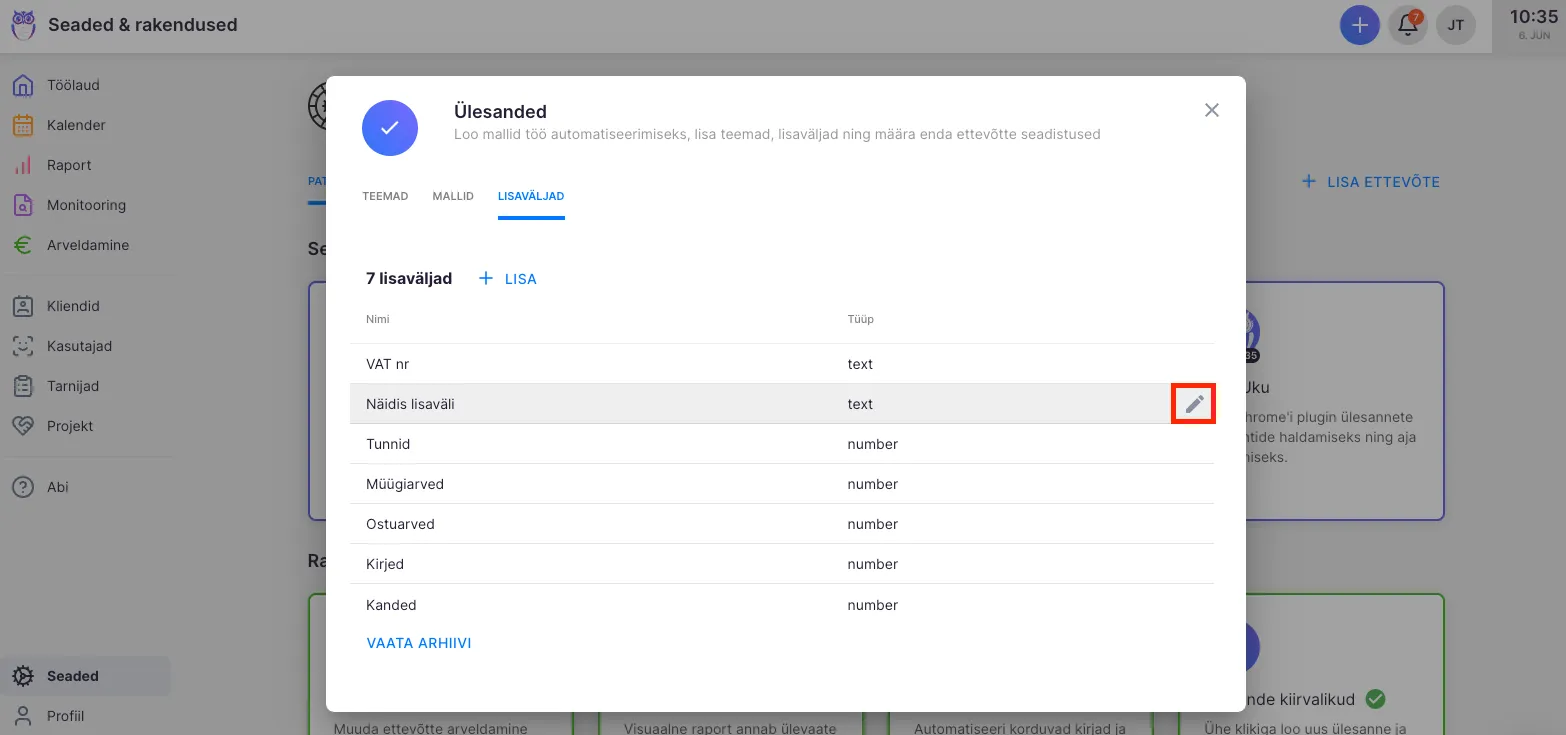Switch to the Teemad tab

385,196
